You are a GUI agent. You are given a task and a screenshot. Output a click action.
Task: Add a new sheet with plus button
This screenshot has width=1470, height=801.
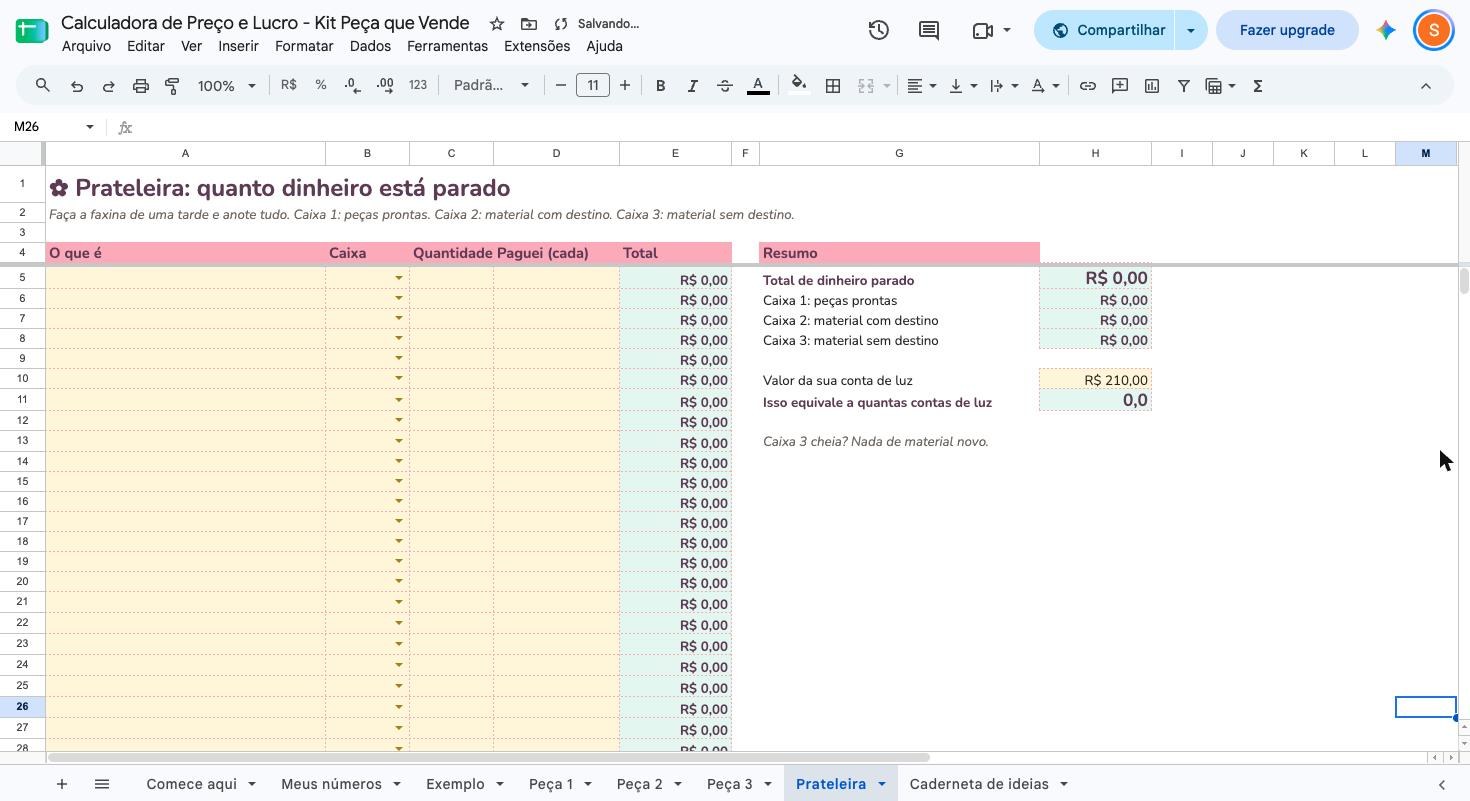pyautogui.click(x=62, y=784)
